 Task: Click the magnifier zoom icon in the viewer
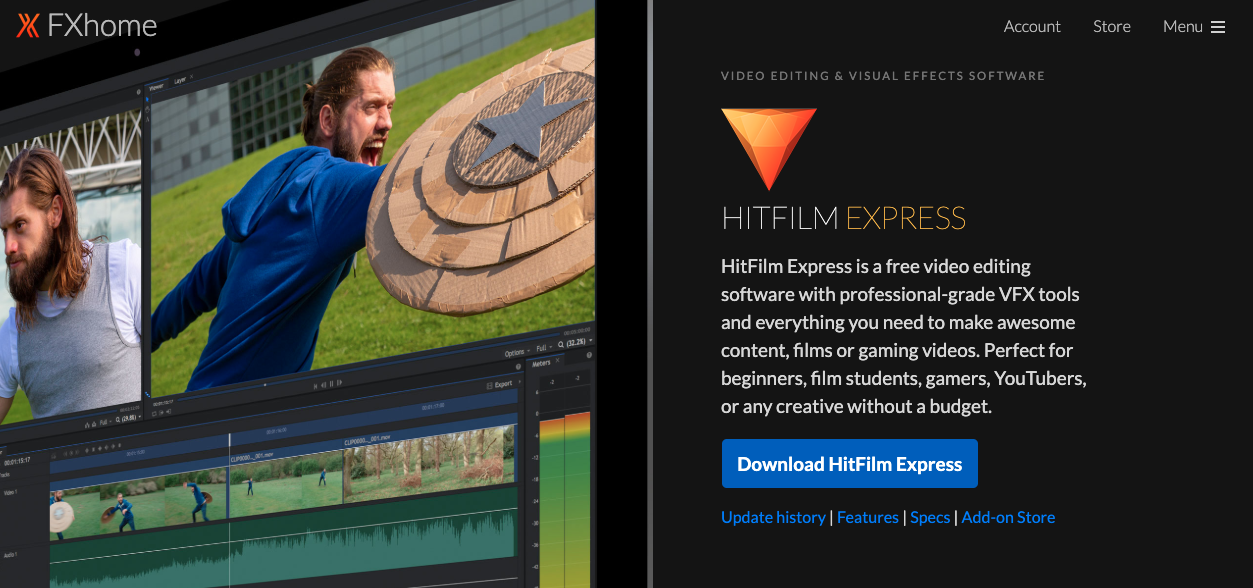[x=561, y=344]
